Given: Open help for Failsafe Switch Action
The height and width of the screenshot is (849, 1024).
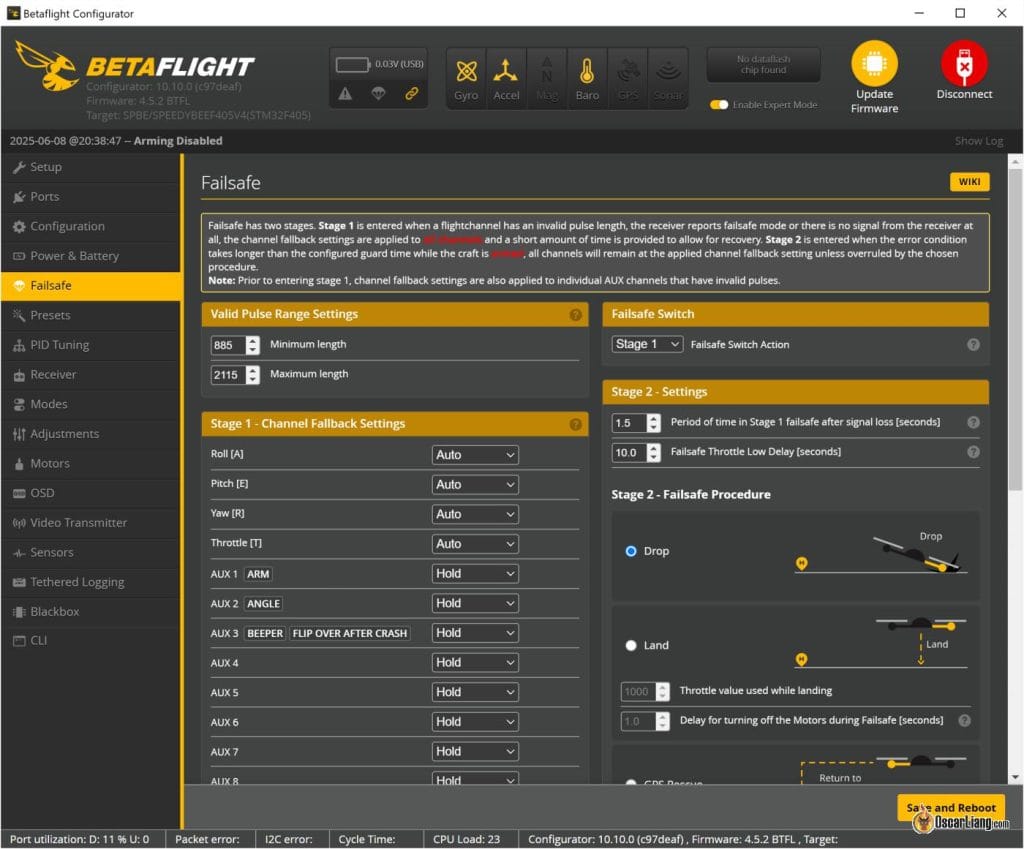Looking at the screenshot, I should point(973,345).
